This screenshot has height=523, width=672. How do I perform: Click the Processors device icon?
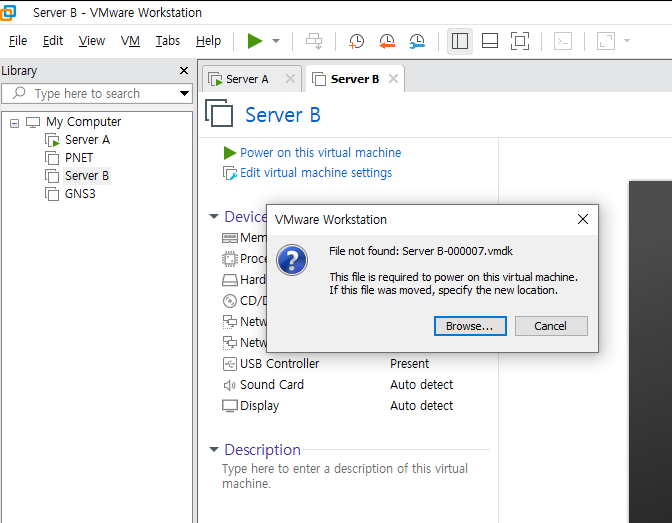pyautogui.click(x=230, y=259)
